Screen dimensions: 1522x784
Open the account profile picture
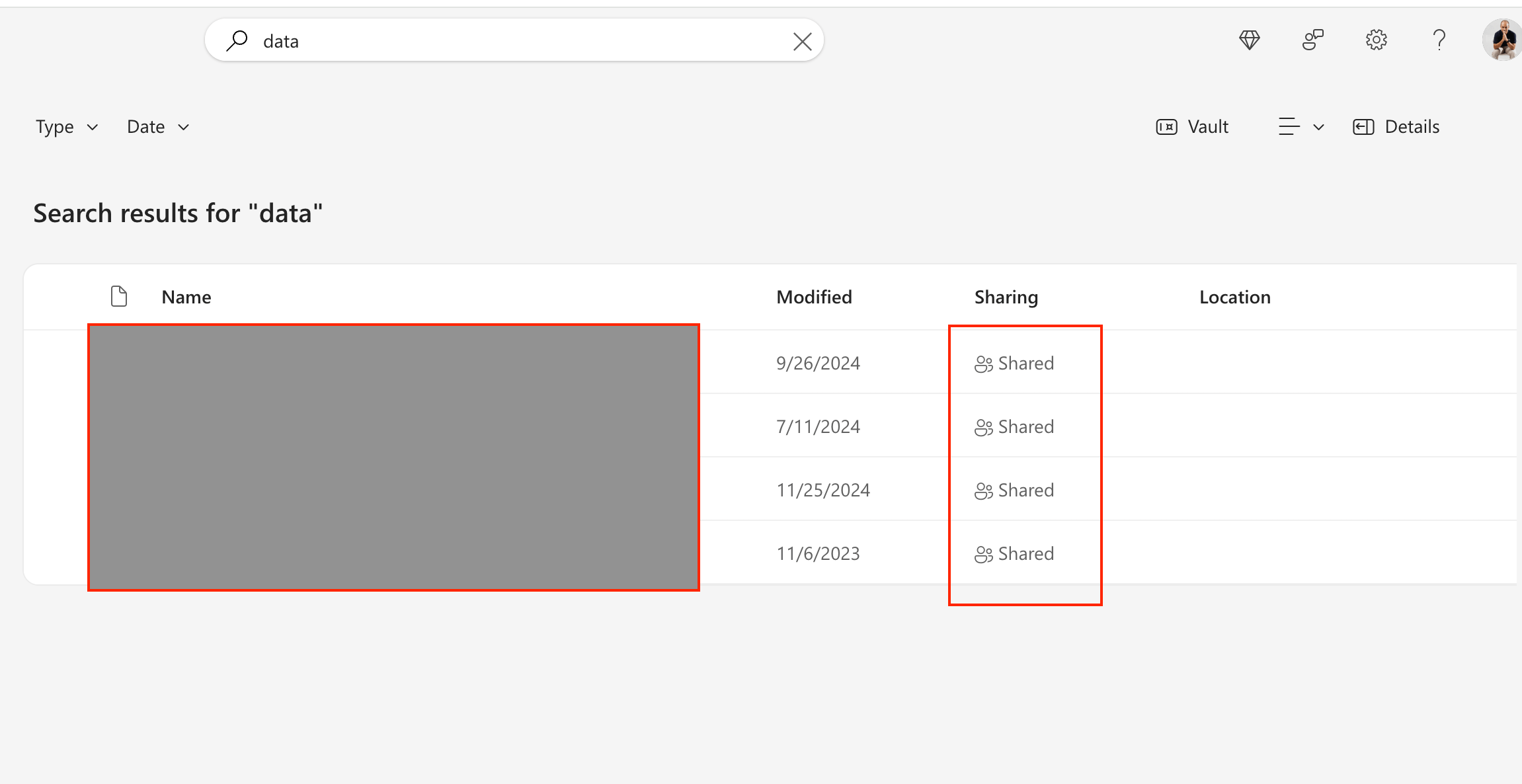1503,40
